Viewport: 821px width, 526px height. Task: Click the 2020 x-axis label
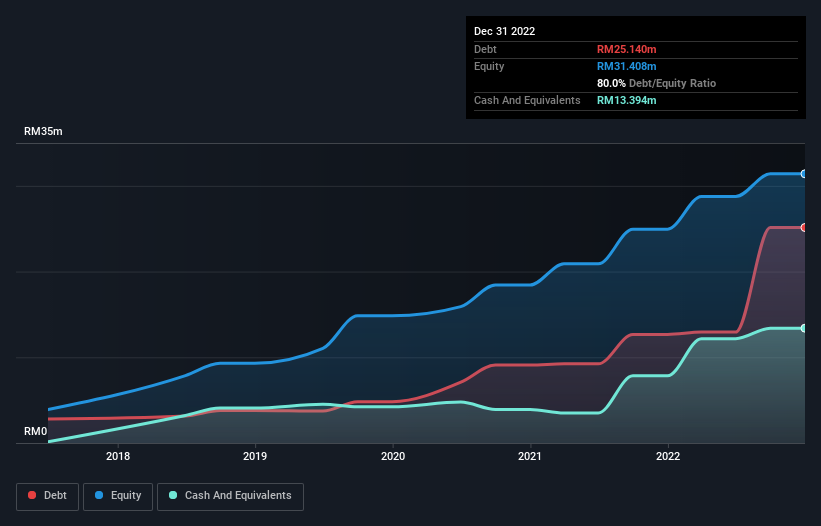(x=393, y=456)
